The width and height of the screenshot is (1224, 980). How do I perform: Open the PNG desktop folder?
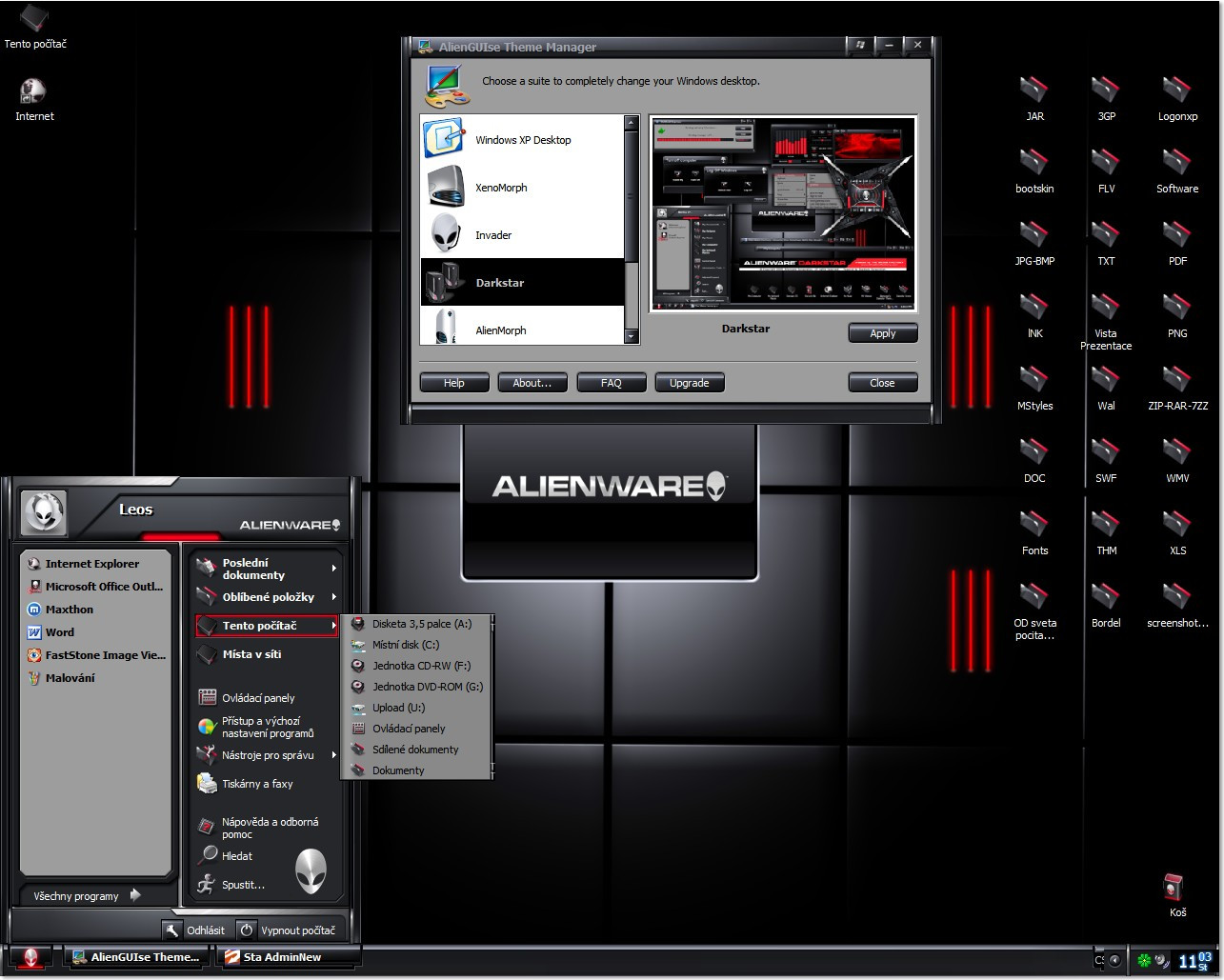[x=1177, y=316]
